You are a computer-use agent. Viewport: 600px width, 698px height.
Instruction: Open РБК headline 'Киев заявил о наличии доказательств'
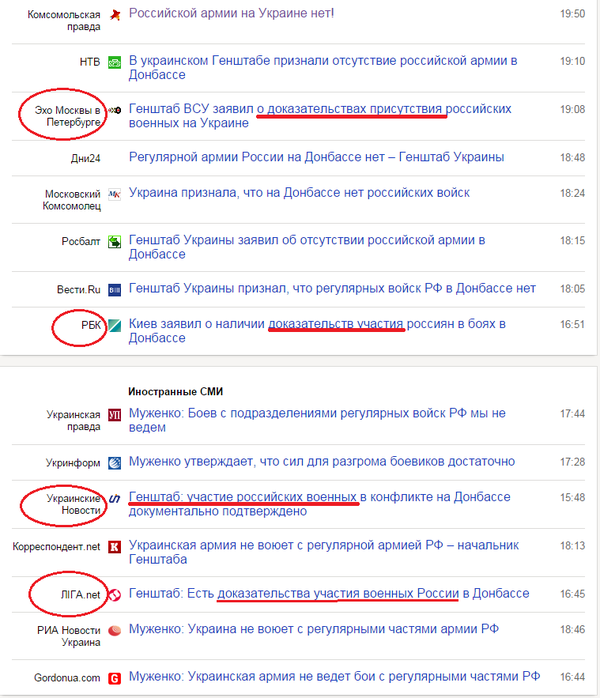317,331
